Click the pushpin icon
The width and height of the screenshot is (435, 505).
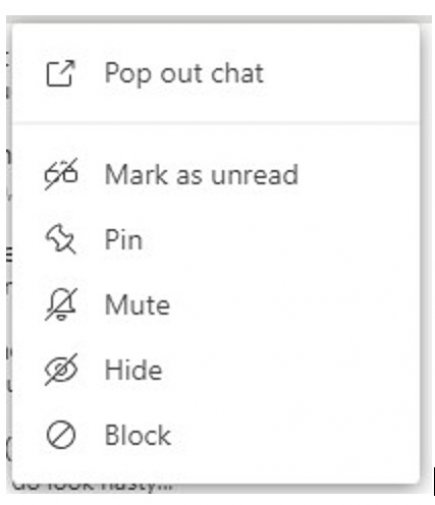60,239
